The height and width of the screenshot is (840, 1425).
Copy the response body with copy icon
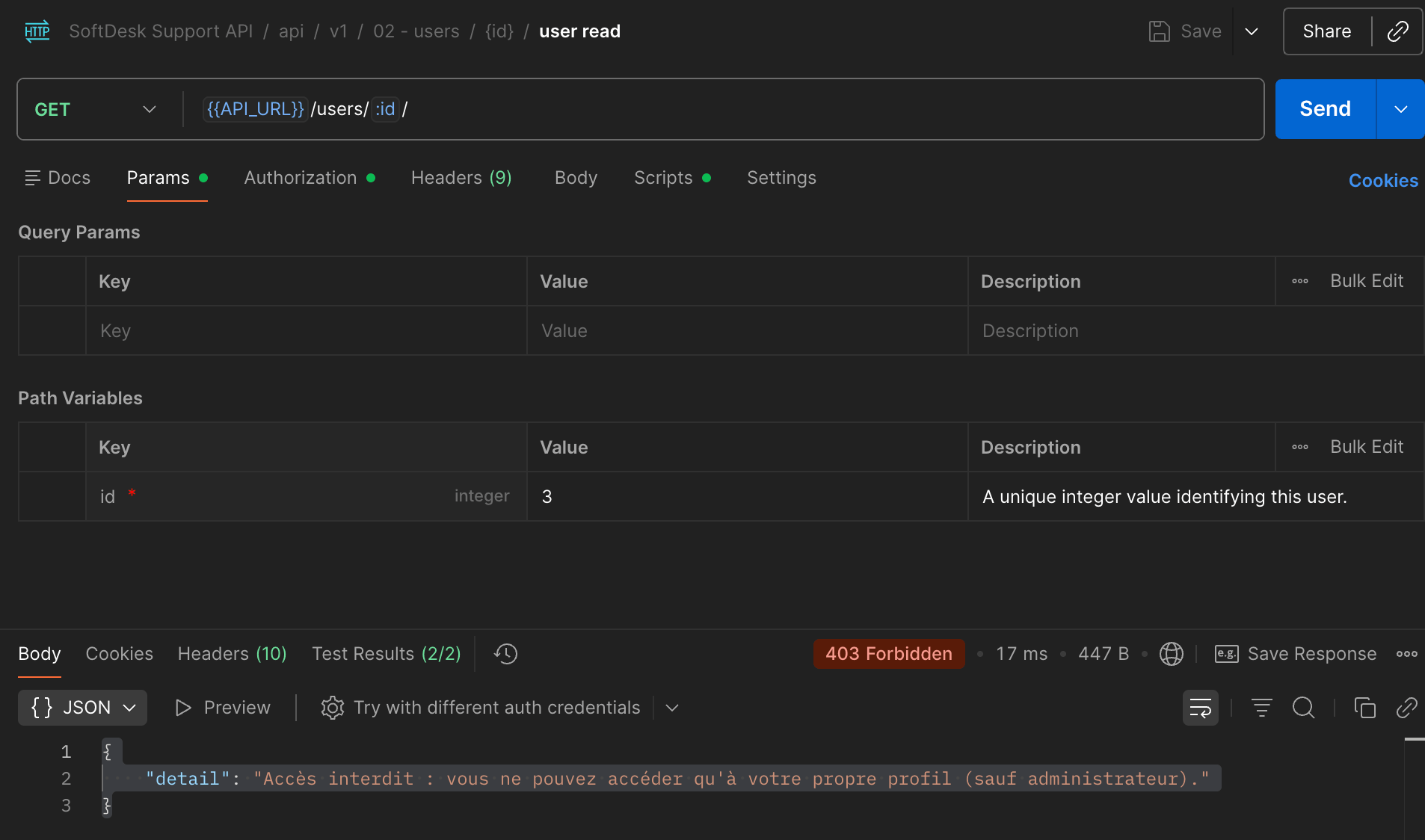tap(1364, 708)
